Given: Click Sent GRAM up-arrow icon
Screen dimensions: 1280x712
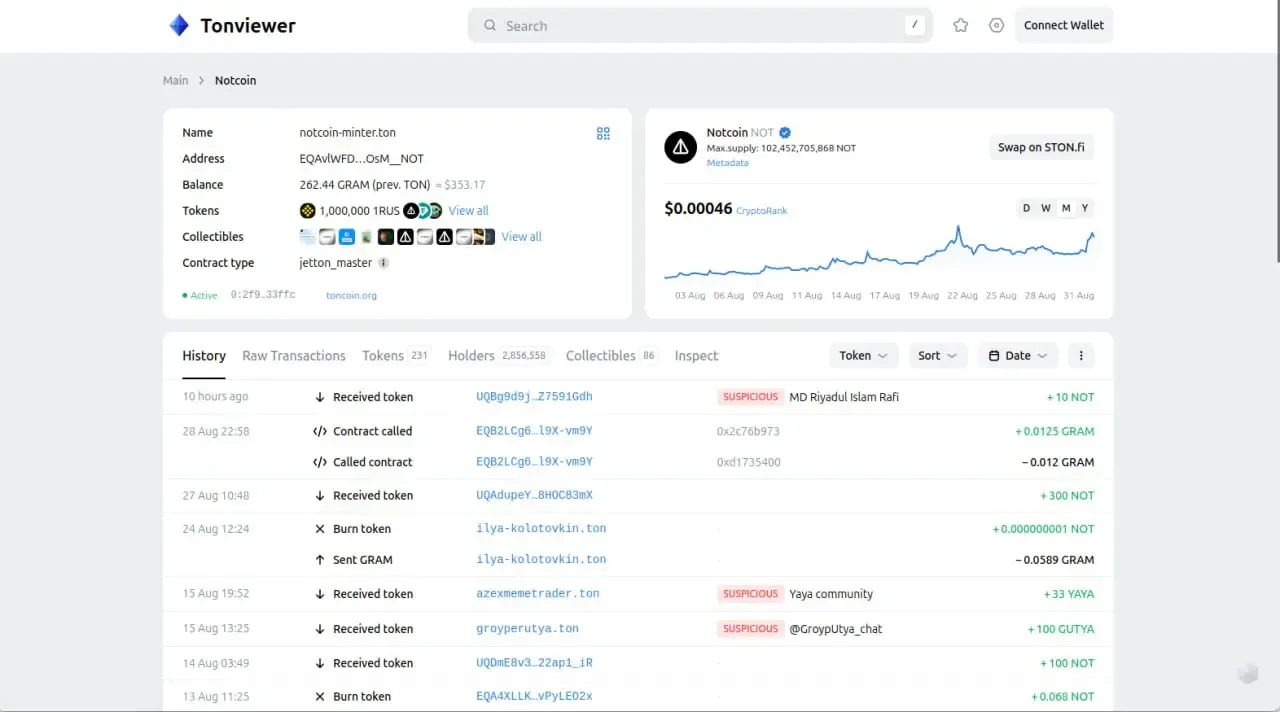Looking at the screenshot, I should (320, 560).
